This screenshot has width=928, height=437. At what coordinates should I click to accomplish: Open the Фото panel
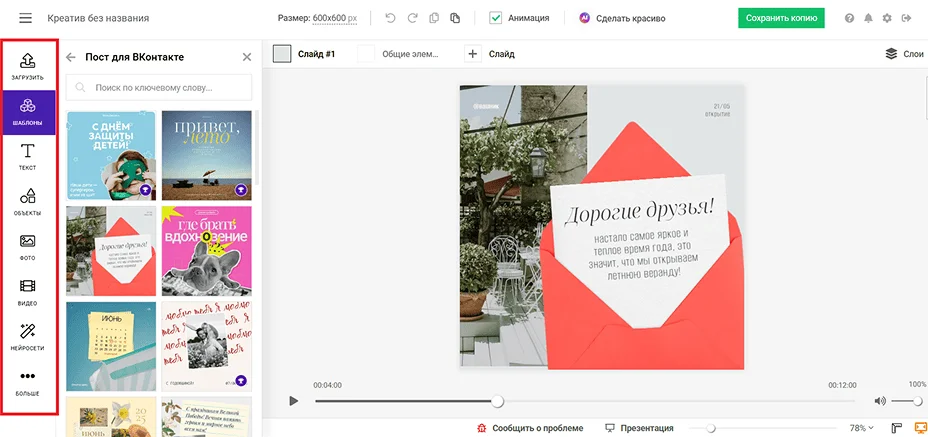(28, 246)
